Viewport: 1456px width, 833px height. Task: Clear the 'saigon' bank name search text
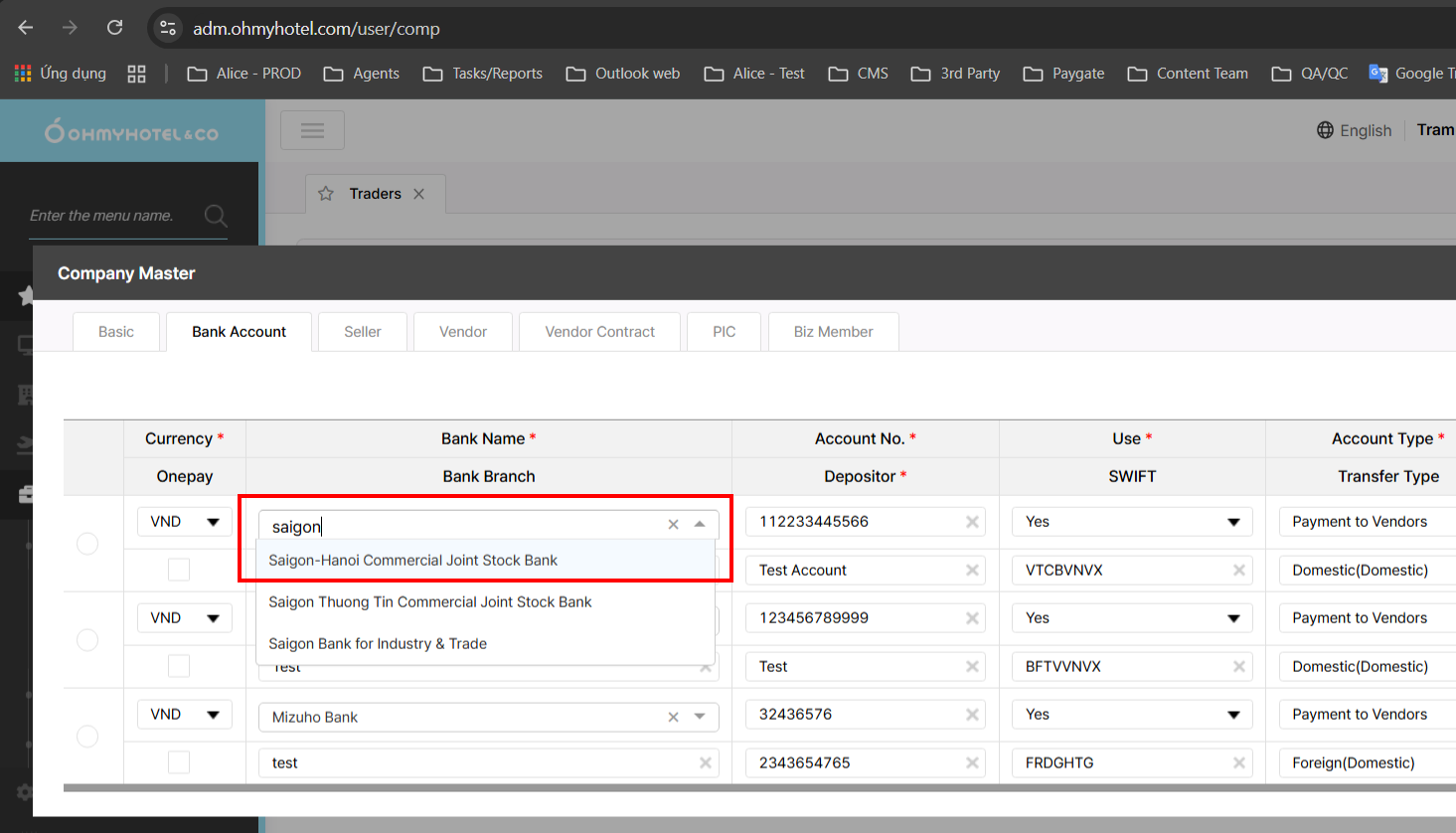coord(673,524)
